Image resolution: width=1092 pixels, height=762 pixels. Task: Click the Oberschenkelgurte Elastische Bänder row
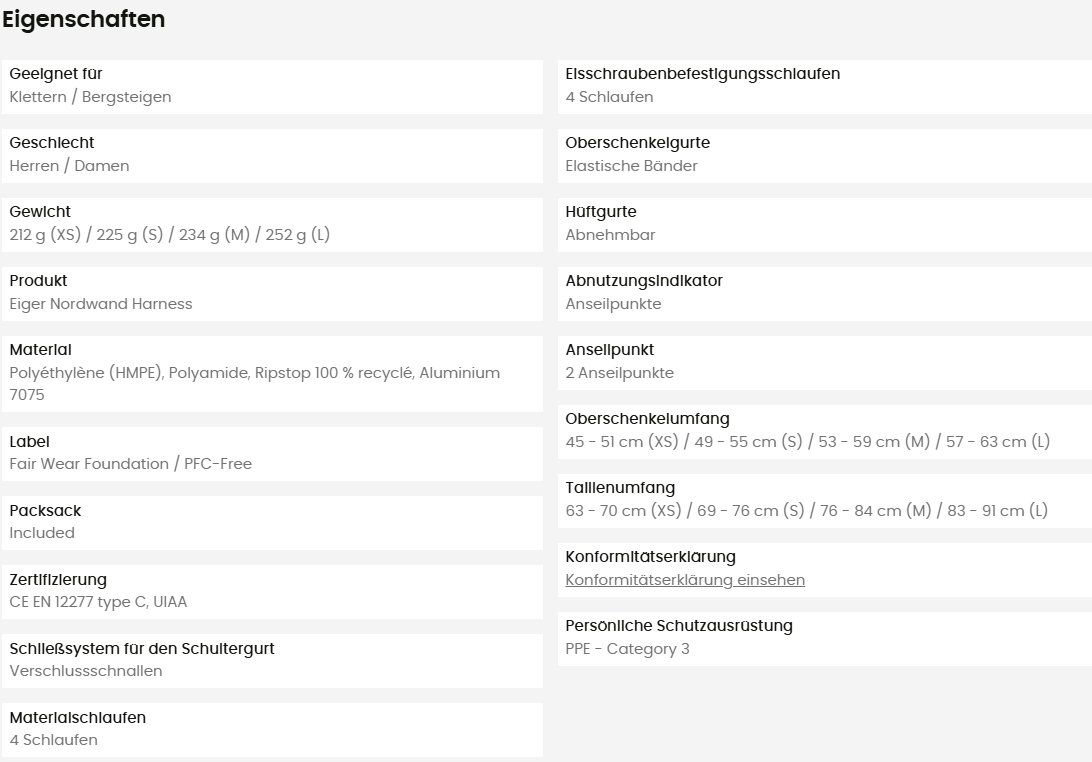(x=825, y=156)
